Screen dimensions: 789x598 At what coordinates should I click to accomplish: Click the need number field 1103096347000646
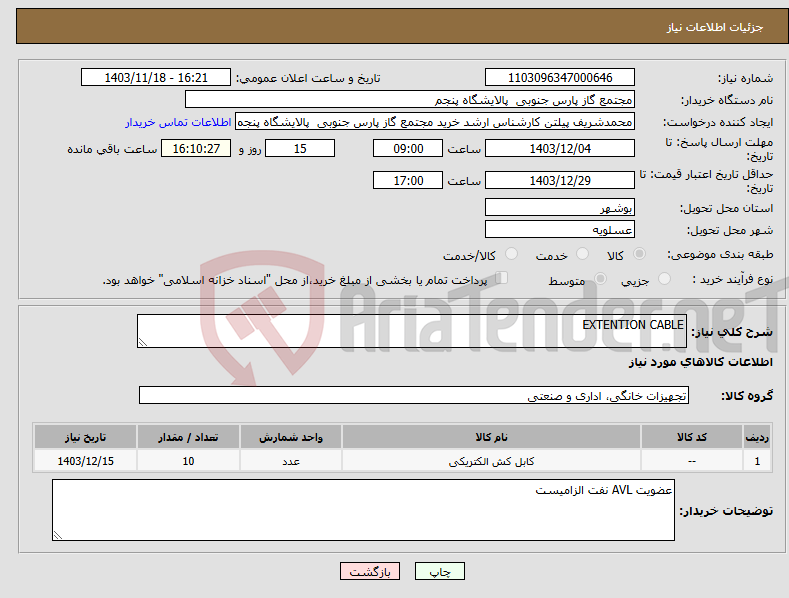pos(560,78)
